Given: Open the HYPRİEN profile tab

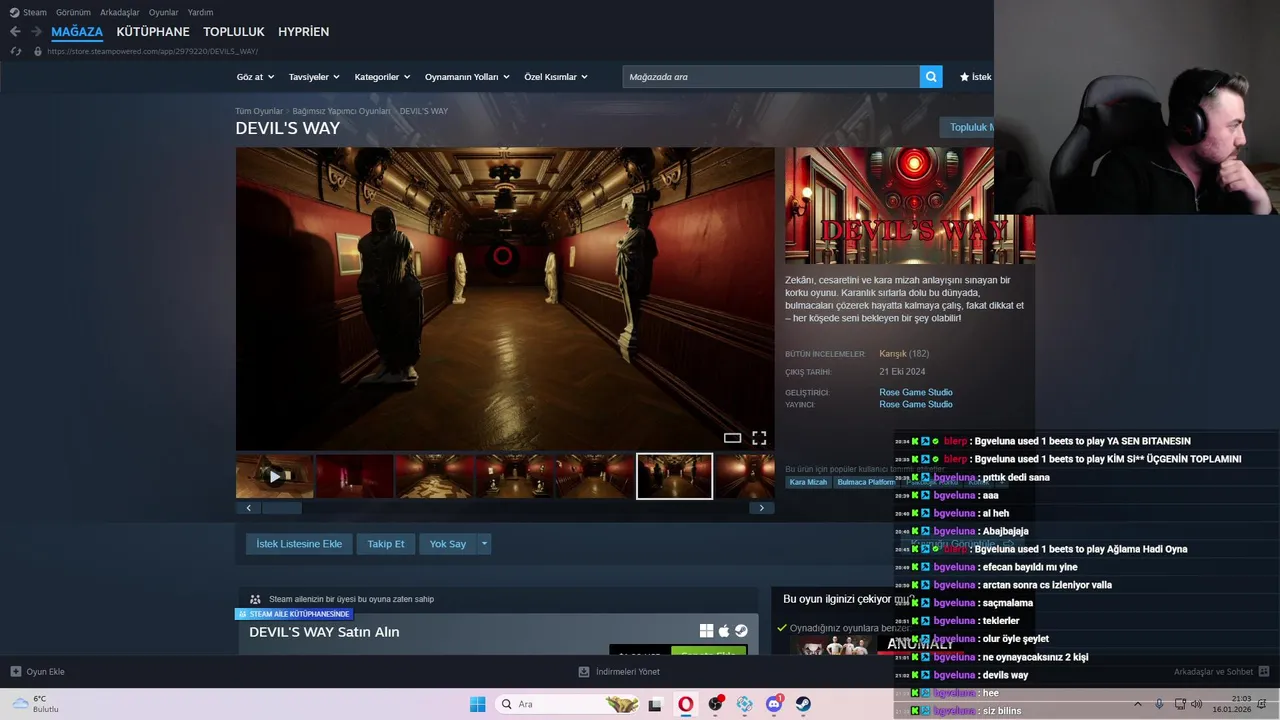Looking at the screenshot, I should pos(303,32).
